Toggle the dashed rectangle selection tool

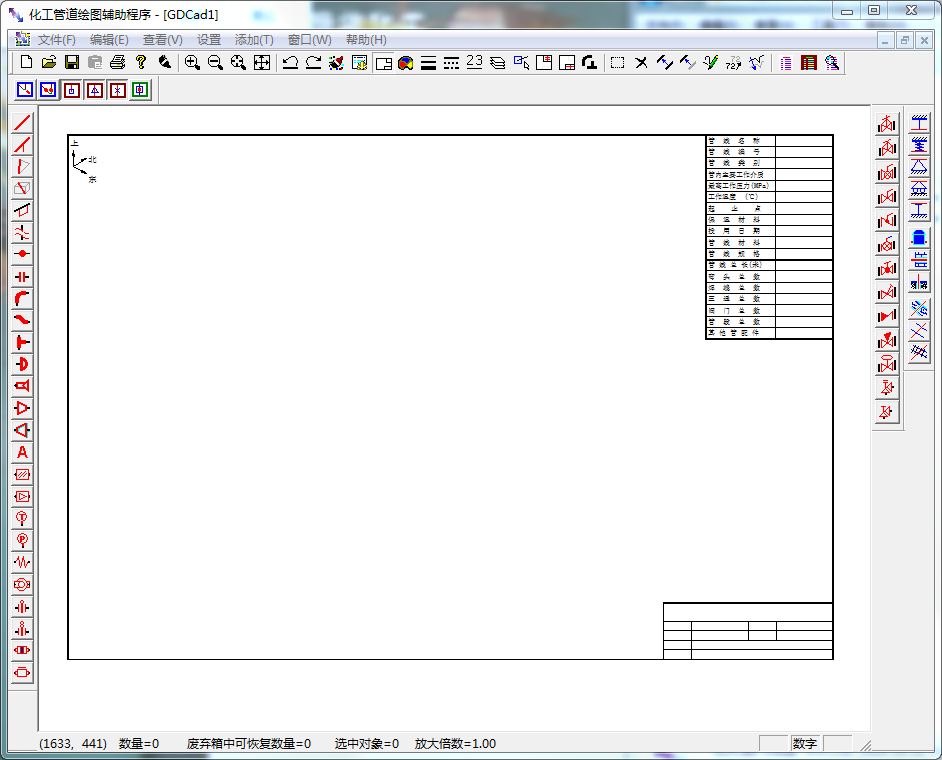(x=618, y=62)
